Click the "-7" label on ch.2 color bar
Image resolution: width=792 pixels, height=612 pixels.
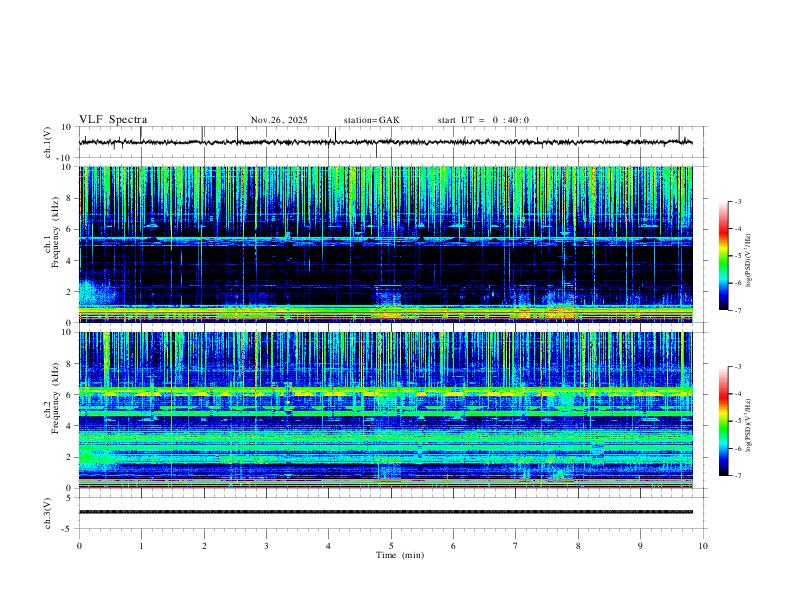point(737,476)
